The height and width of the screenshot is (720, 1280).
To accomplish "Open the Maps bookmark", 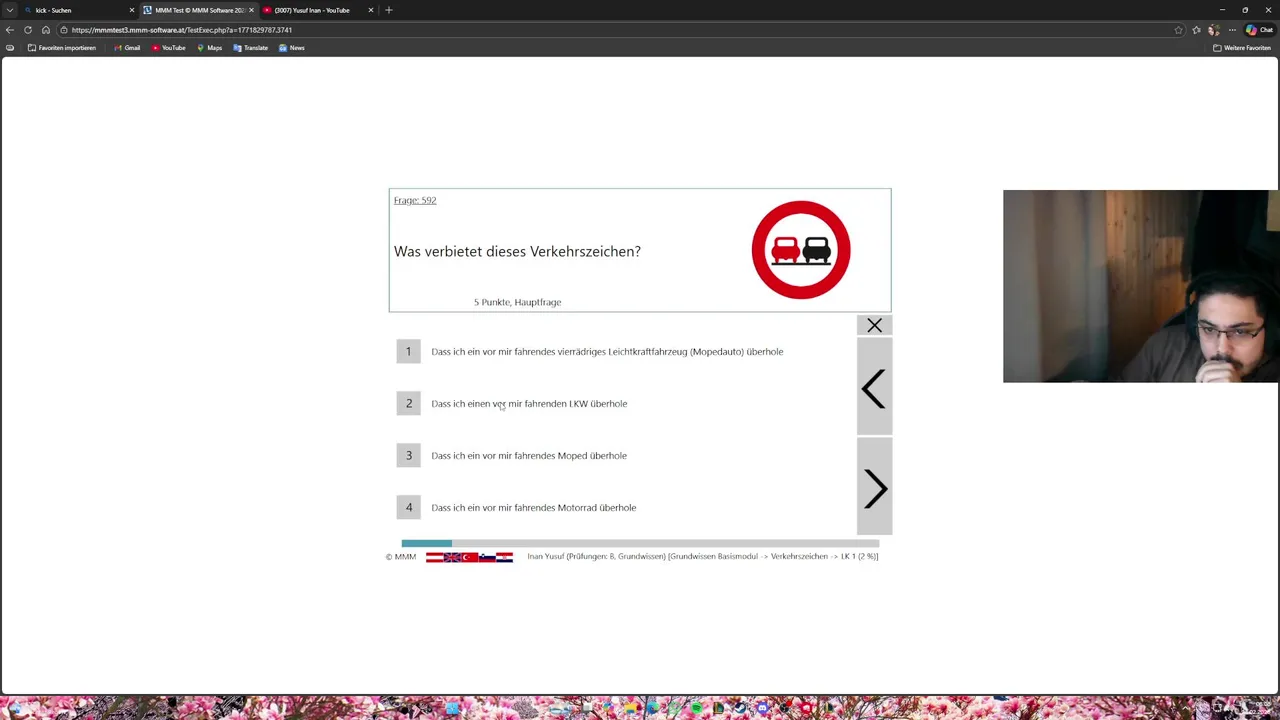I will pyautogui.click(x=210, y=48).
